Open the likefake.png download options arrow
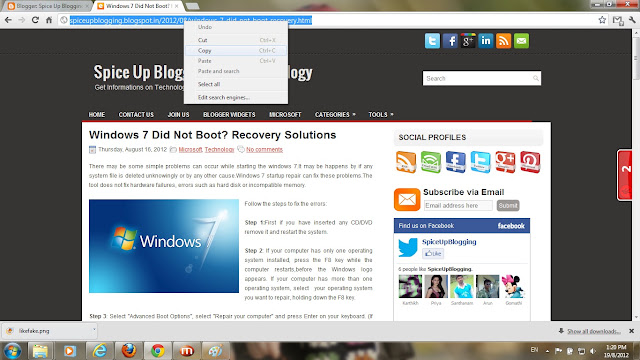 pyautogui.click(x=94, y=329)
